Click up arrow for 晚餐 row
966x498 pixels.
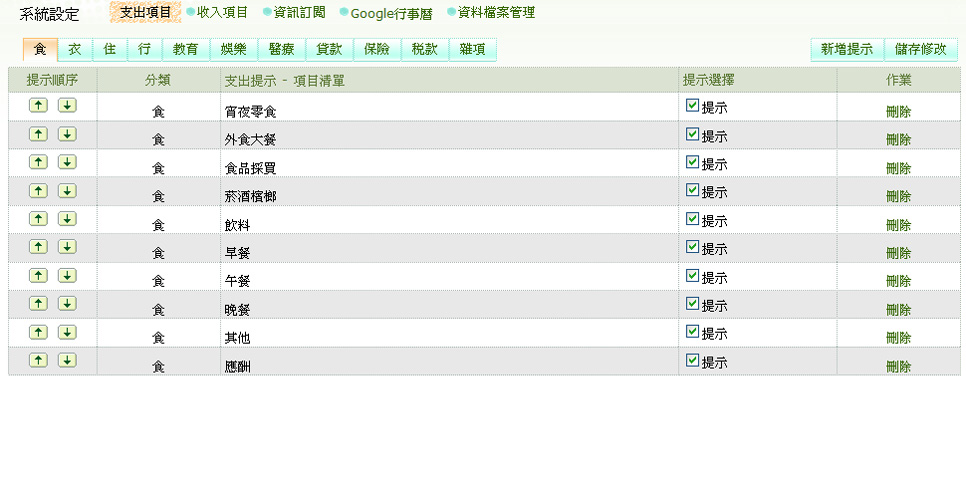[x=38, y=303]
